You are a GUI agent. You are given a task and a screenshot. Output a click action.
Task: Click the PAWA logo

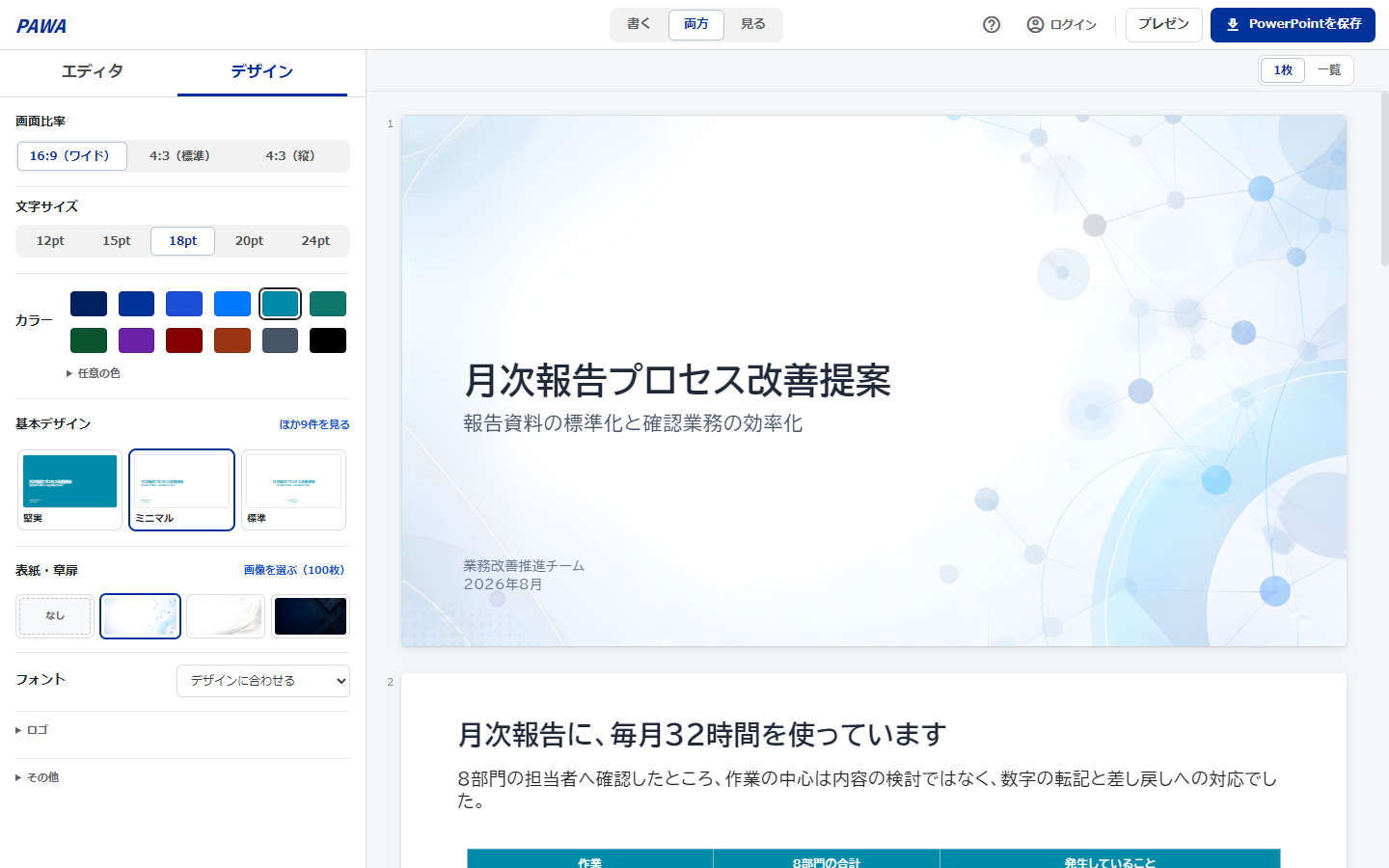click(41, 26)
